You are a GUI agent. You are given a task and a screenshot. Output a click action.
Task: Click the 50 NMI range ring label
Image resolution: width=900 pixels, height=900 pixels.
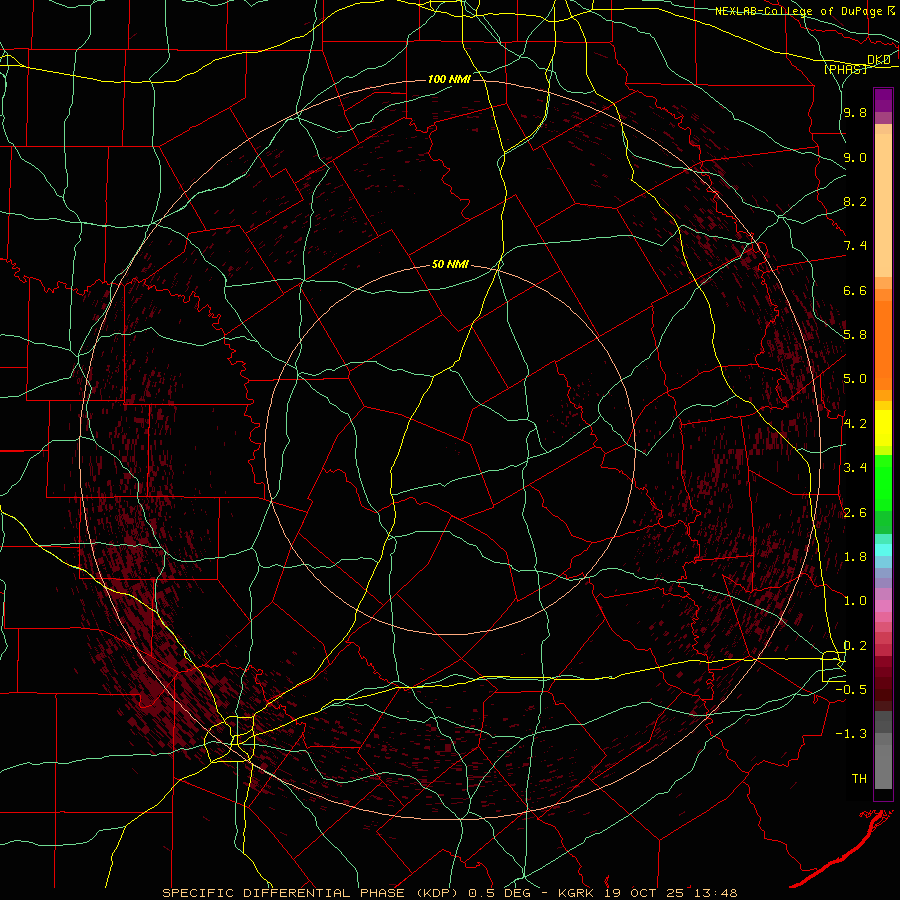pyautogui.click(x=450, y=264)
